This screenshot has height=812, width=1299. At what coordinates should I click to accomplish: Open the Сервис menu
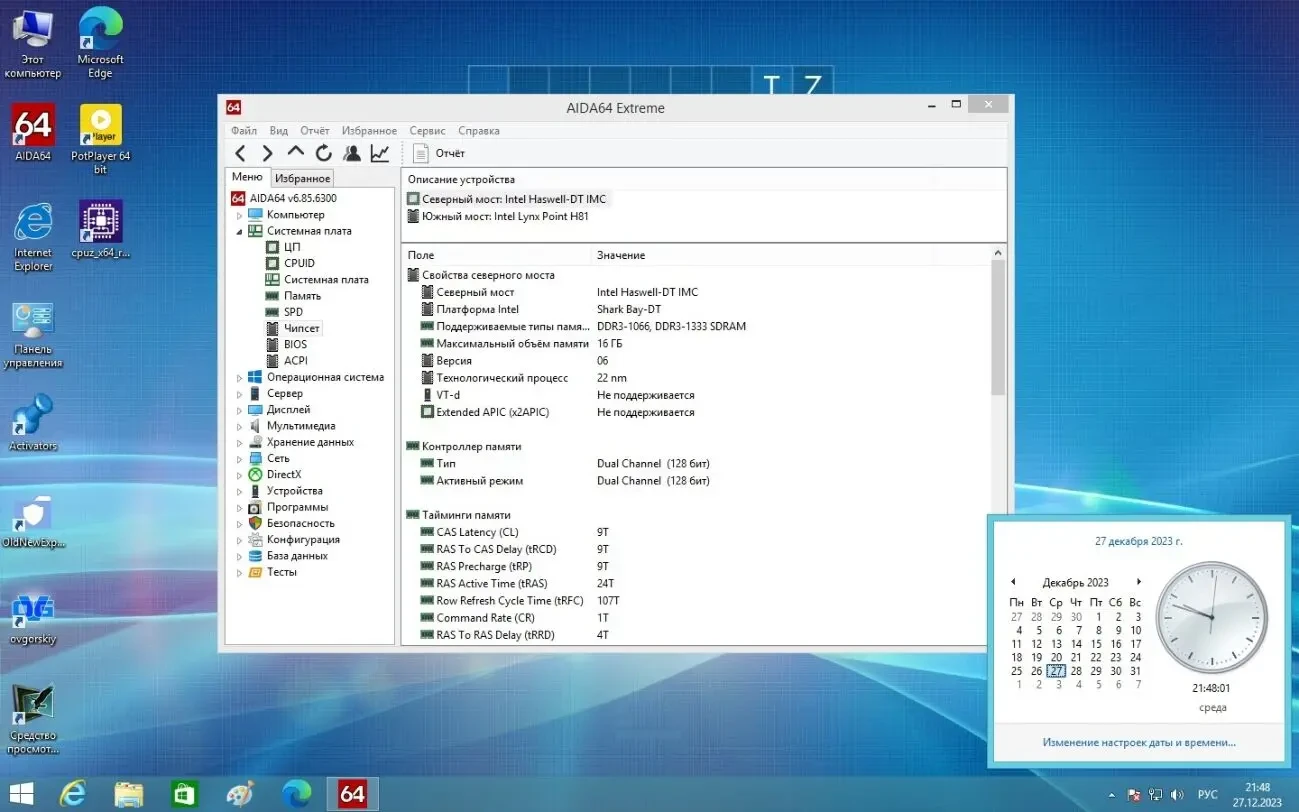427,130
